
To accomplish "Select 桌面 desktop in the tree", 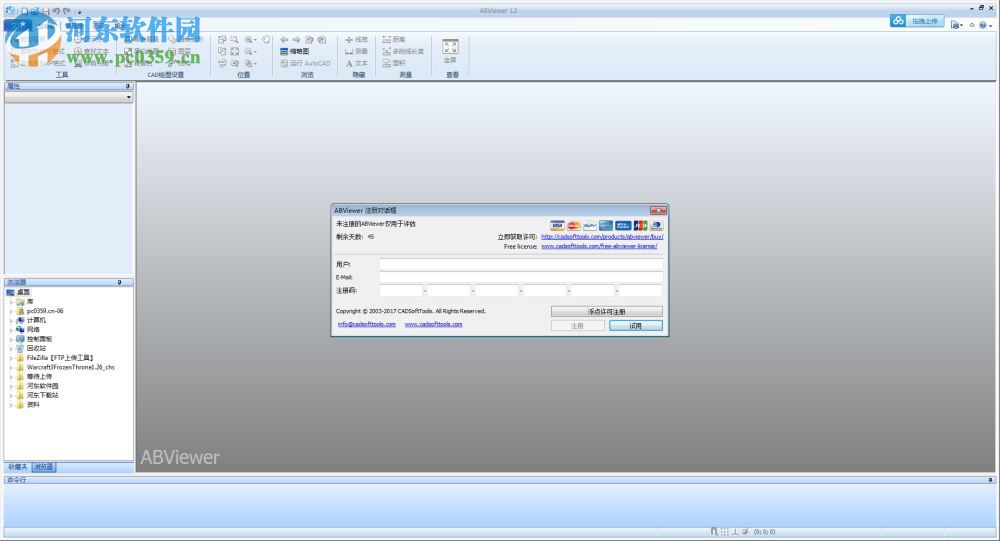I will click(24, 292).
